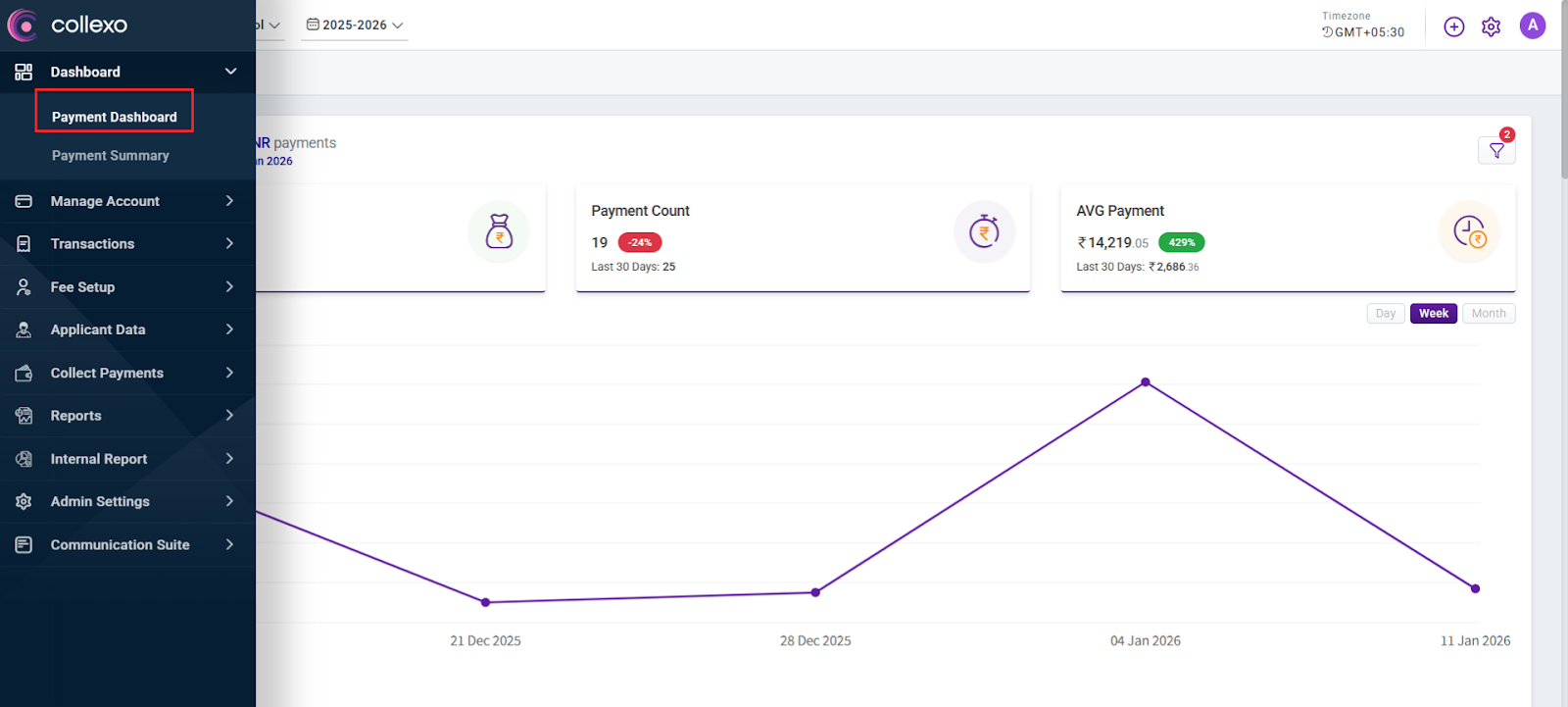Click the filter funnel icon
The image size is (1568, 707).
coord(1496,150)
